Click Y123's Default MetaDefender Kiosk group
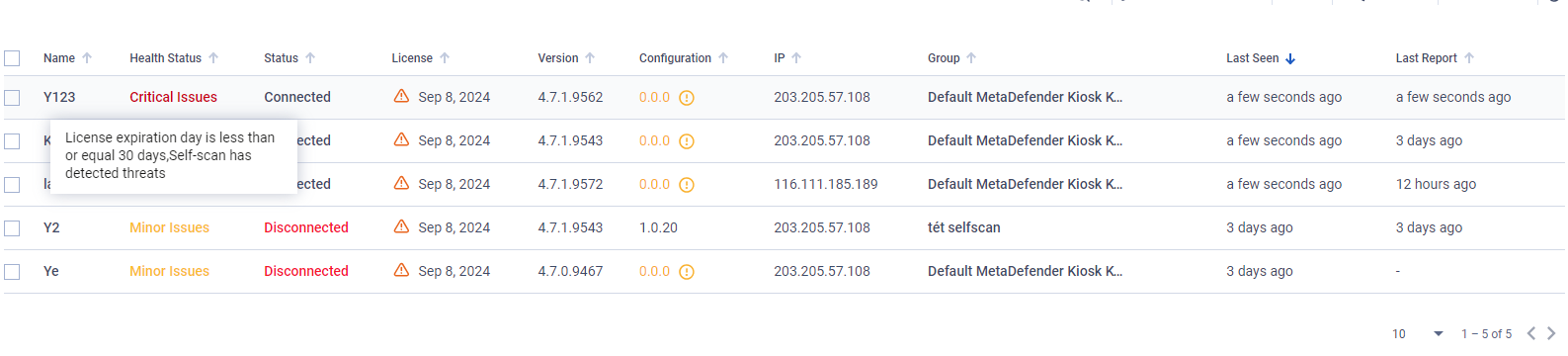Image resolution: width=1568 pixels, height=356 pixels. pos(1025,97)
